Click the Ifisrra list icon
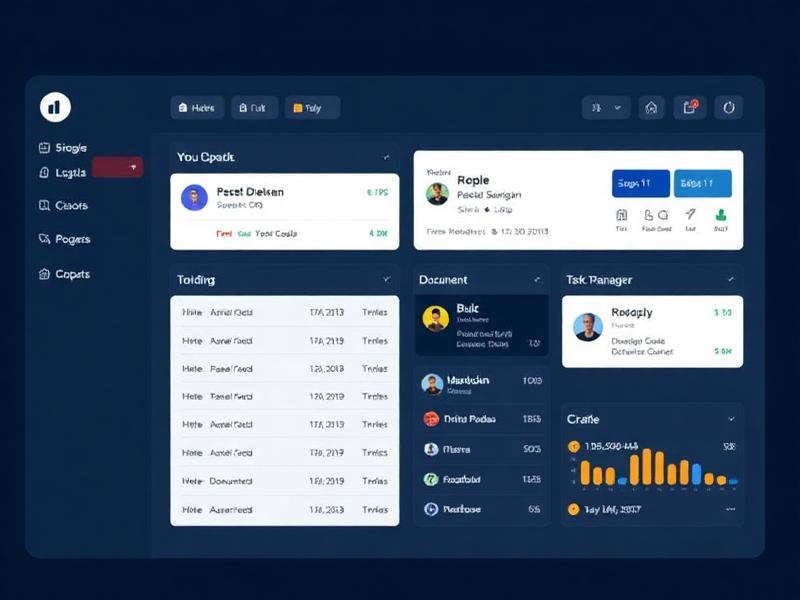Screen dimensions: 800x600 431,449
